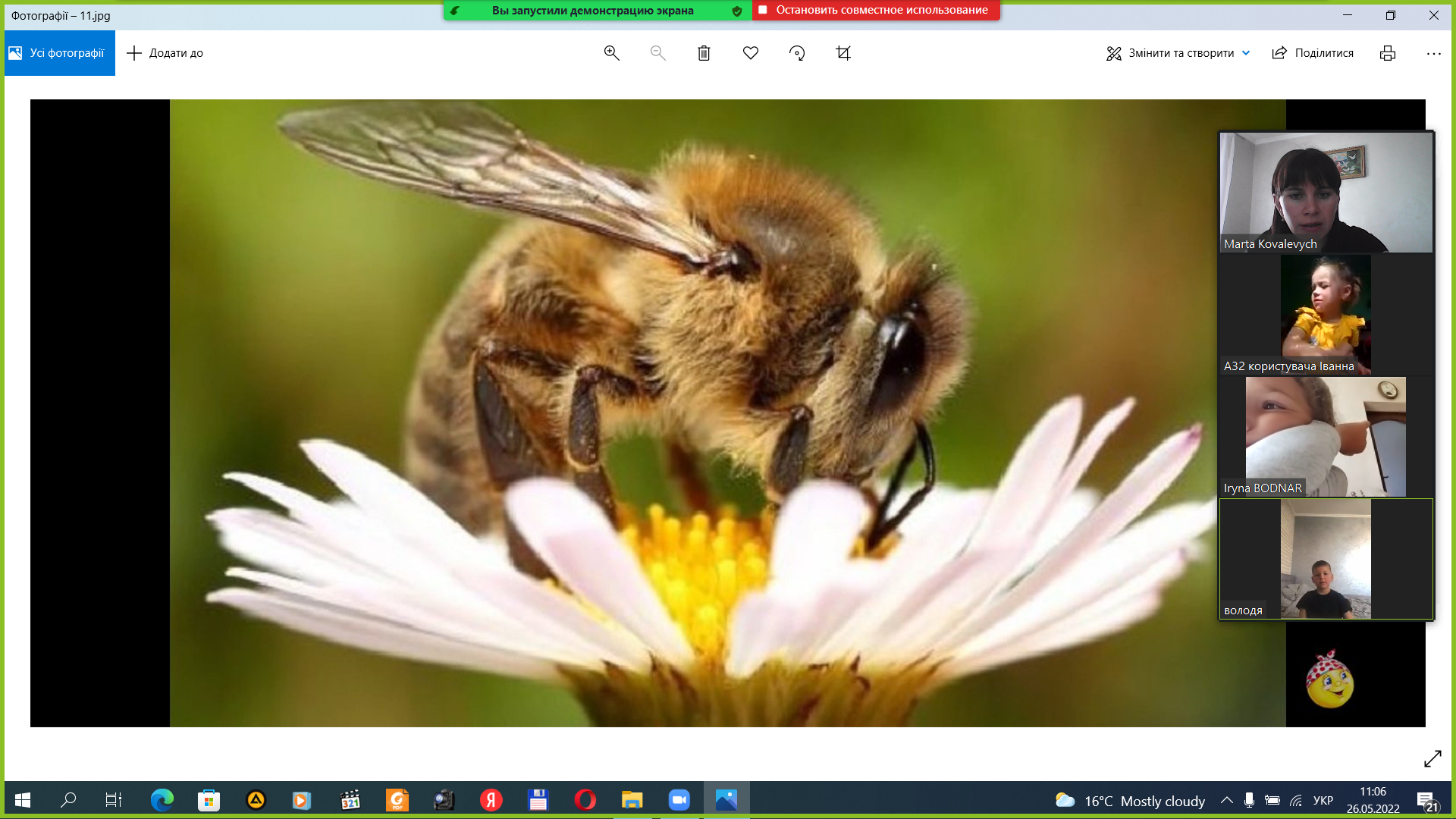Click the microphone tray icon
The image size is (1456, 819).
(x=1249, y=801)
